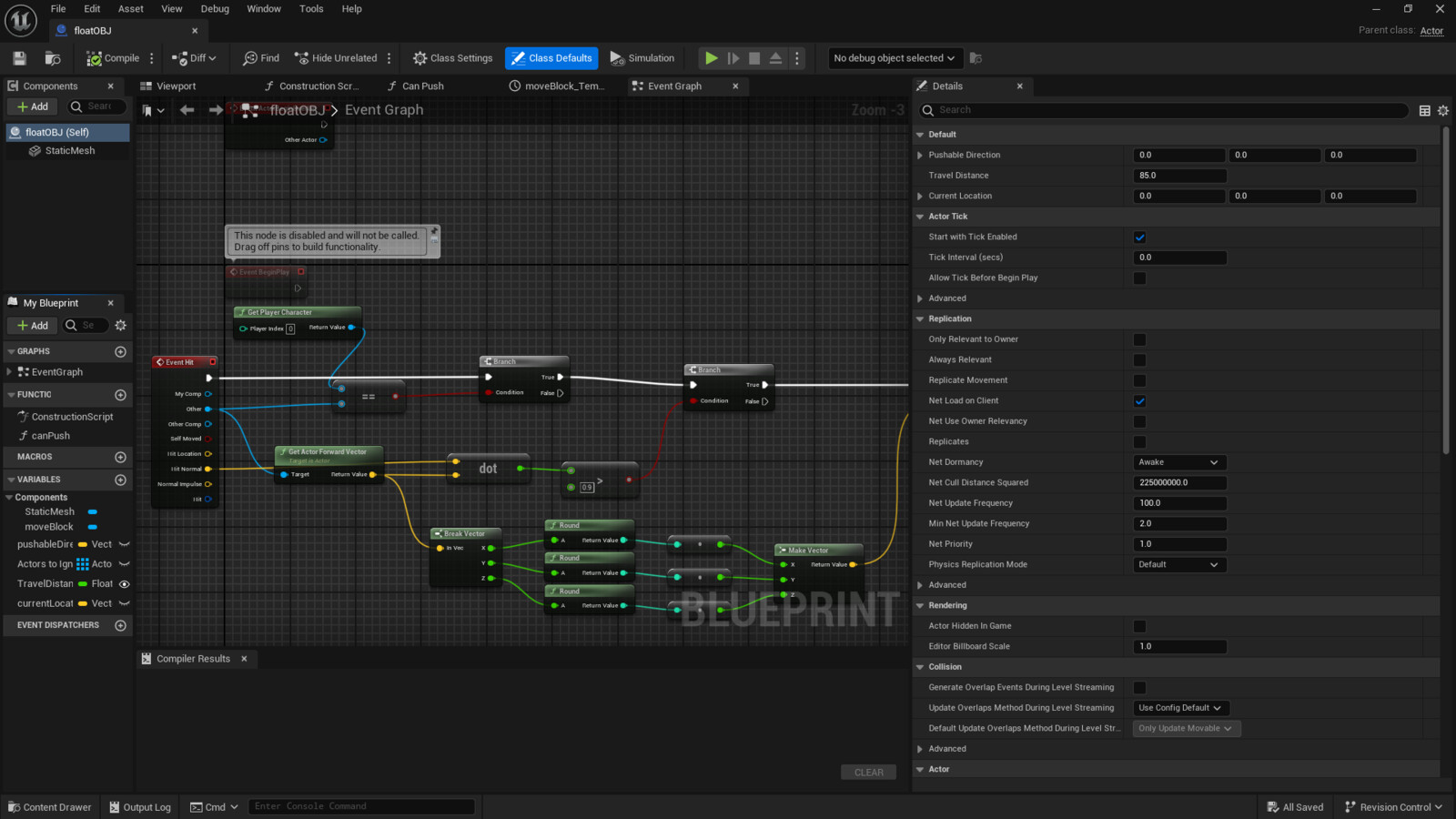Screen dimensions: 1456x819
Task: Click the Find button
Action: click(261, 58)
